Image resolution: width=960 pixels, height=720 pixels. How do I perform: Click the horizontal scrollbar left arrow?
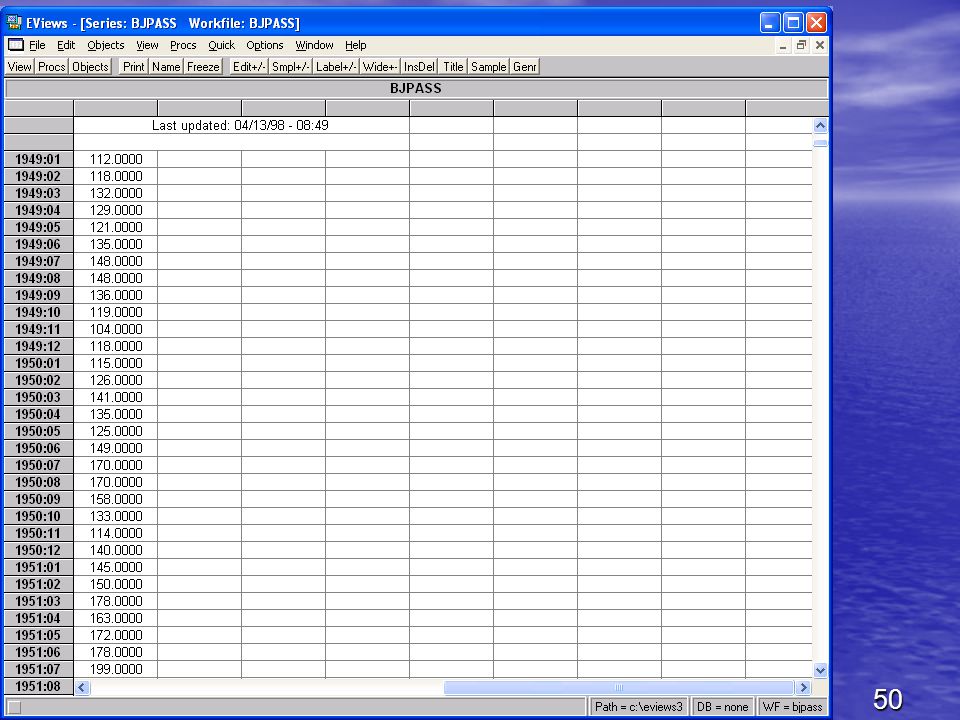83,688
